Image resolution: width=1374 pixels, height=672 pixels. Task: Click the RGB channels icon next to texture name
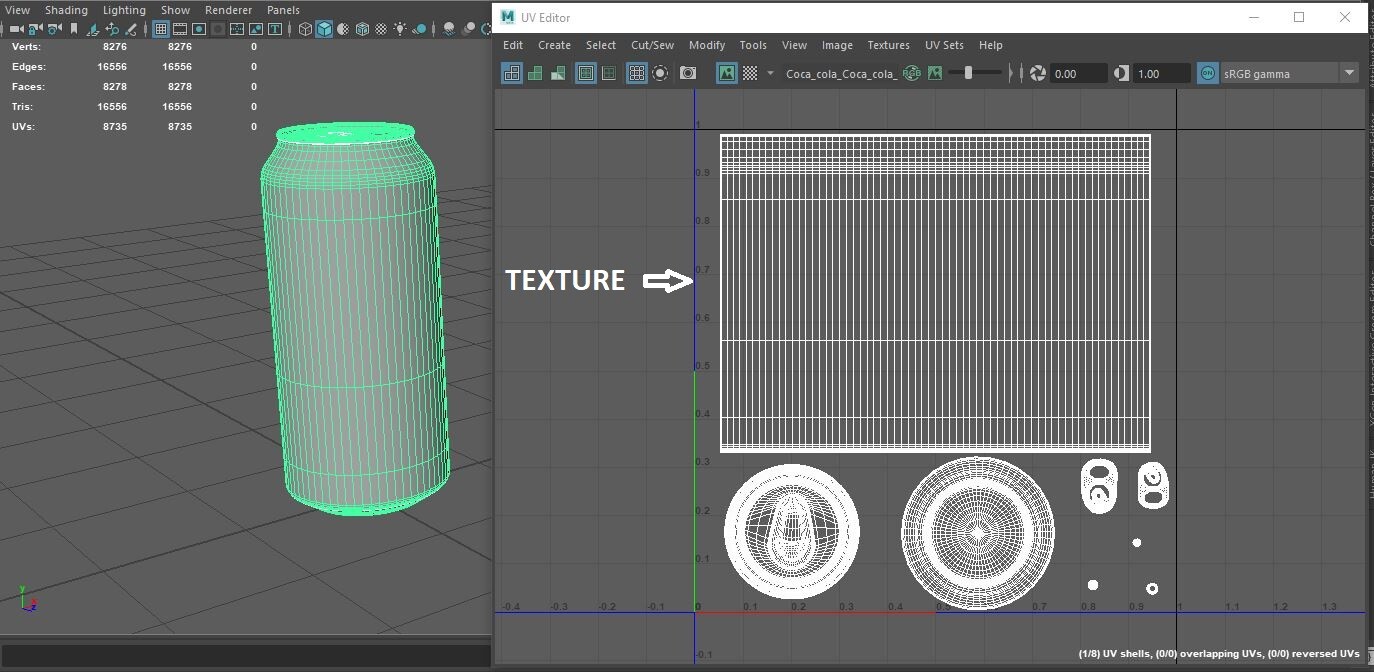910,72
